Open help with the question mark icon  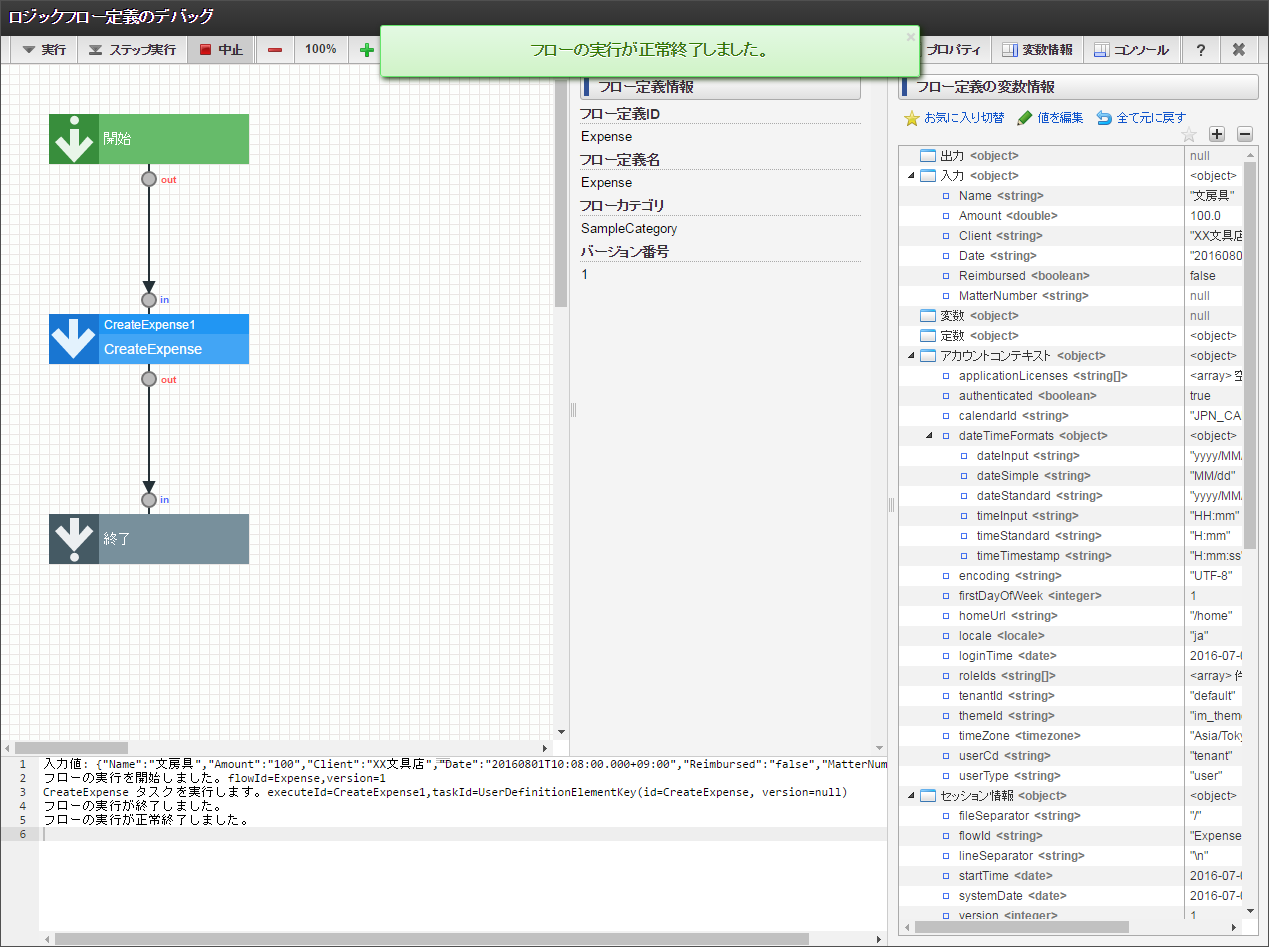pyautogui.click(x=1200, y=49)
